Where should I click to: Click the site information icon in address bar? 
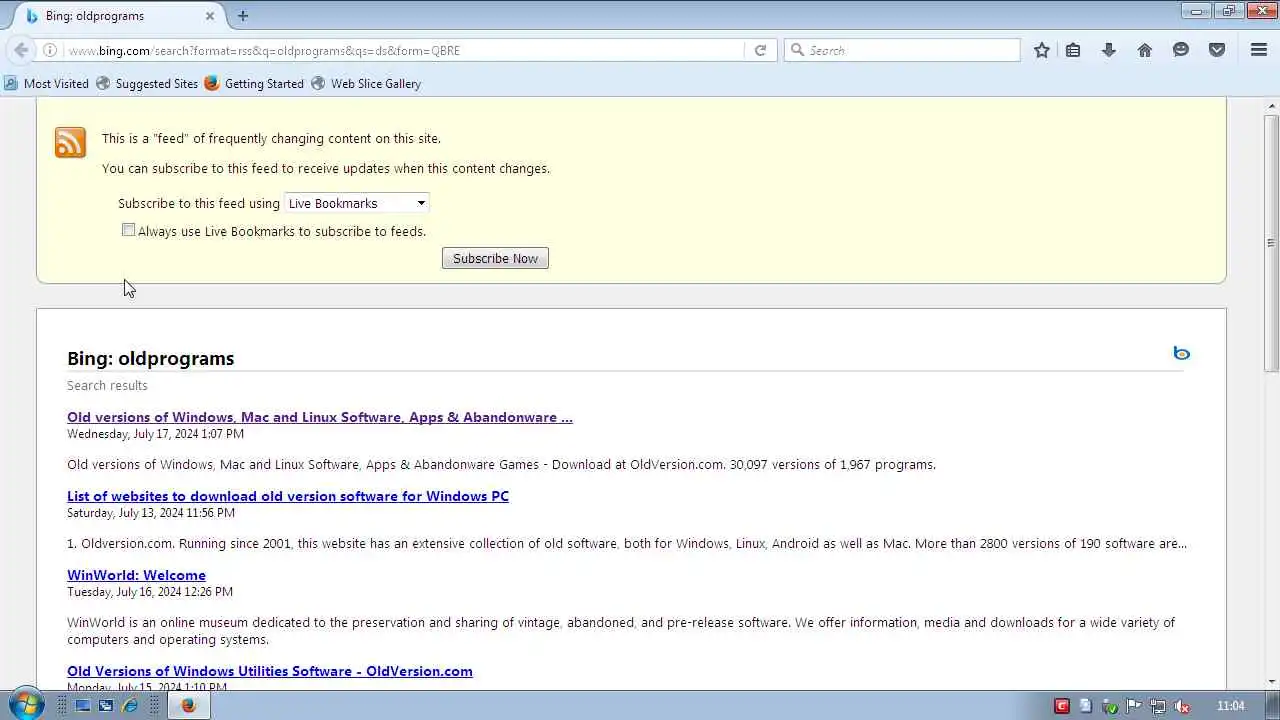pyautogui.click(x=49, y=50)
